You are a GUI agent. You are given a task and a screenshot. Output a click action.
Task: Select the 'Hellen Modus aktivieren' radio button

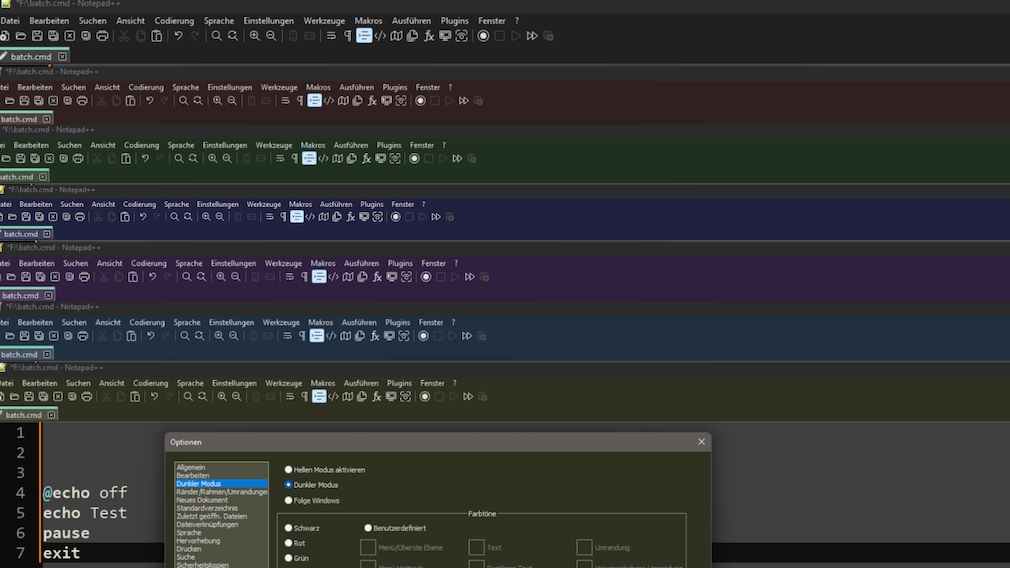pyautogui.click(x=289, y=469)
